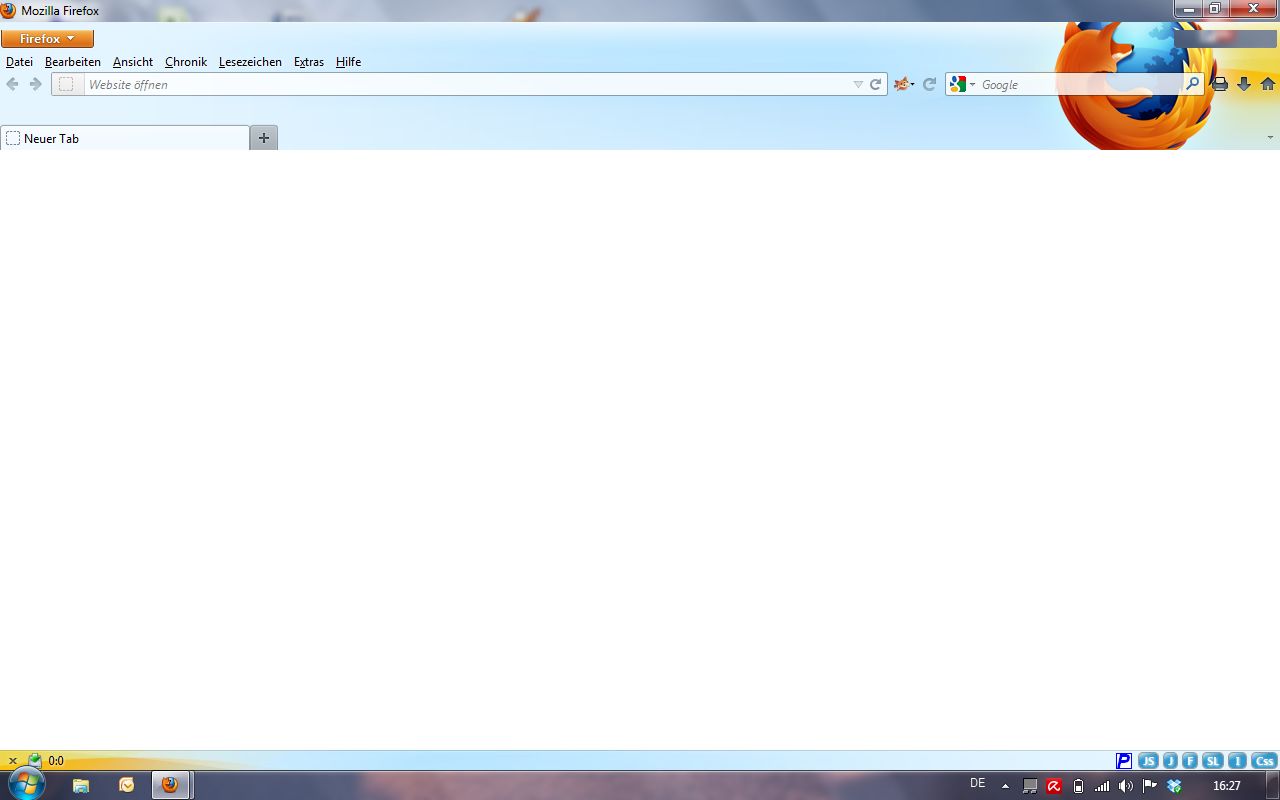The image size is (1280, 800).
Task: Open downloads with the down-arrow icon
Action: 1244,85
